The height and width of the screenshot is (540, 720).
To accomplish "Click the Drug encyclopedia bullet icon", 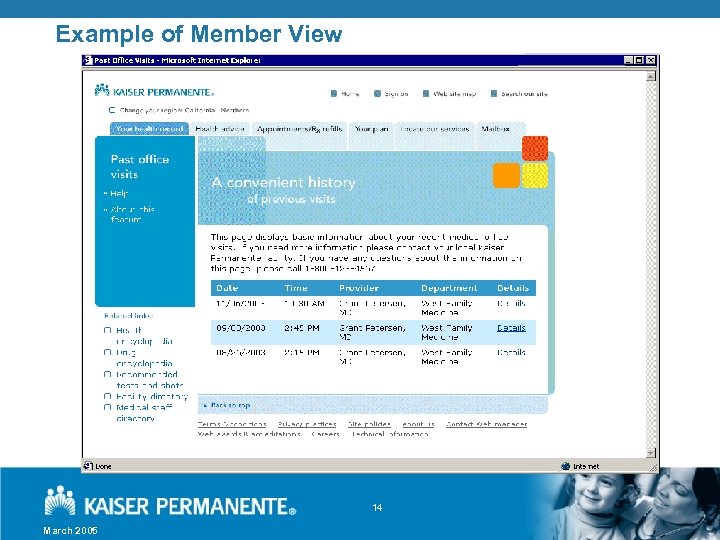I will point(107,352).
